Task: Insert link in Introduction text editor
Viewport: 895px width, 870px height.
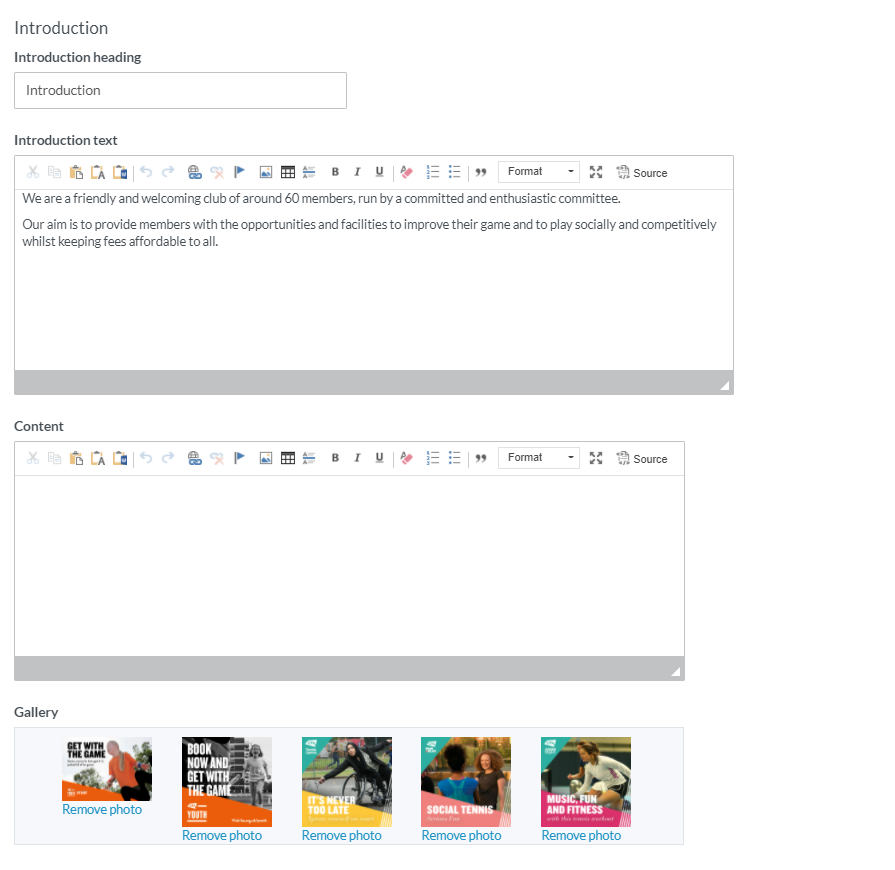Action: [195, 172]
